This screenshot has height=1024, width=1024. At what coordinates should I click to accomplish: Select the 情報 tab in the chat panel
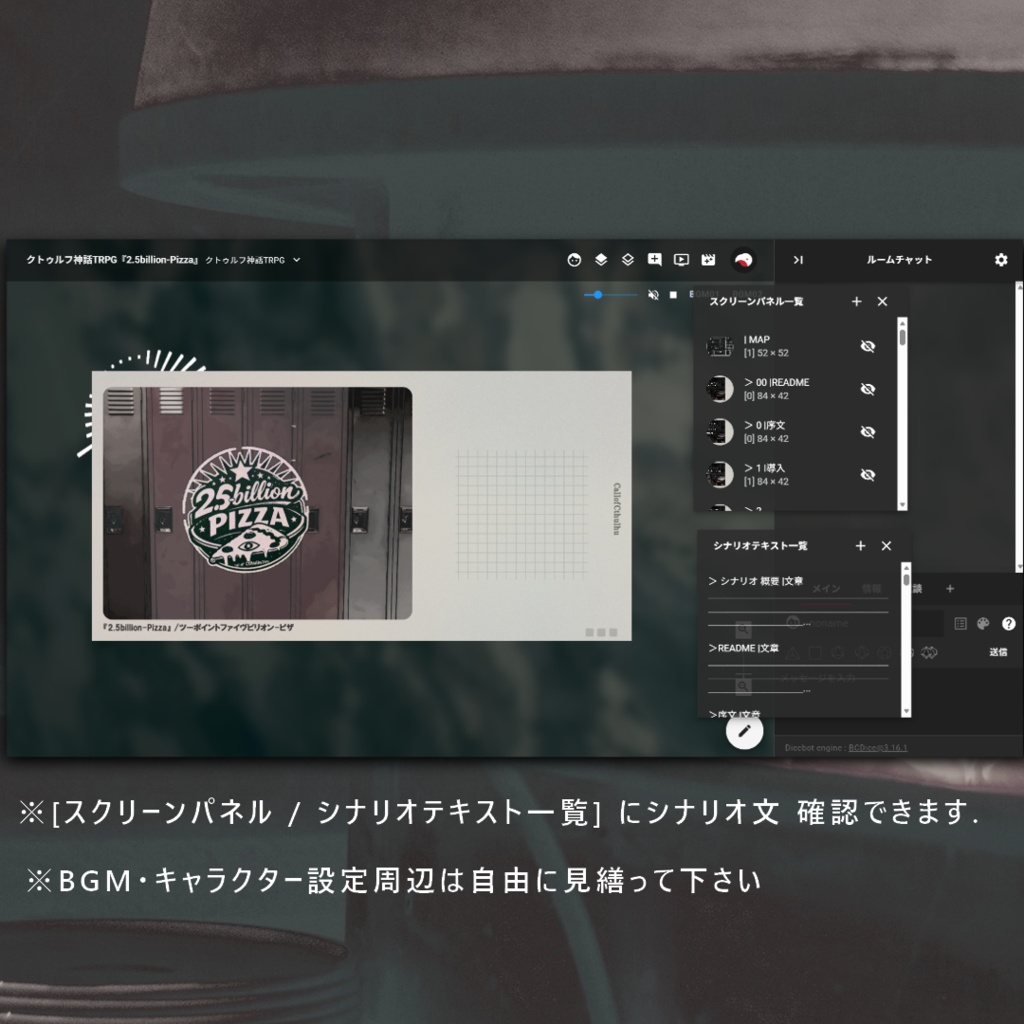tap(872, 589)
